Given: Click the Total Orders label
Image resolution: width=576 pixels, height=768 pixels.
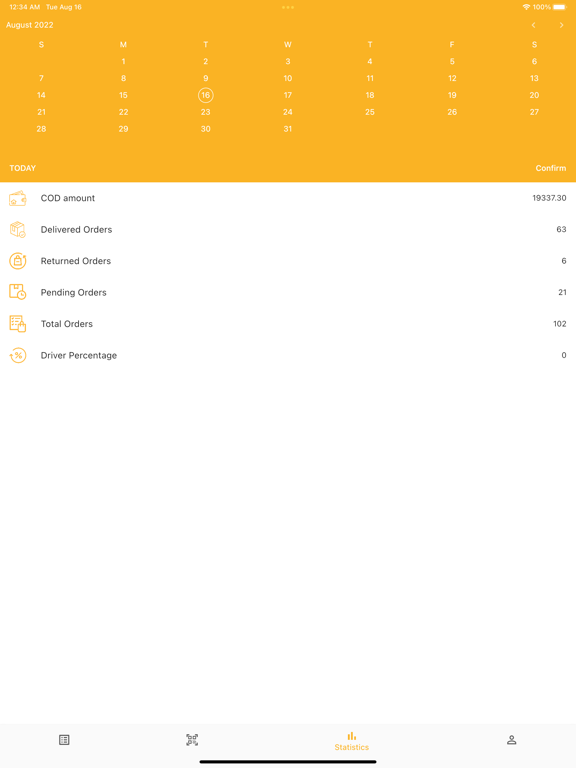Looking at the screenshot, I should pos(67,324).
